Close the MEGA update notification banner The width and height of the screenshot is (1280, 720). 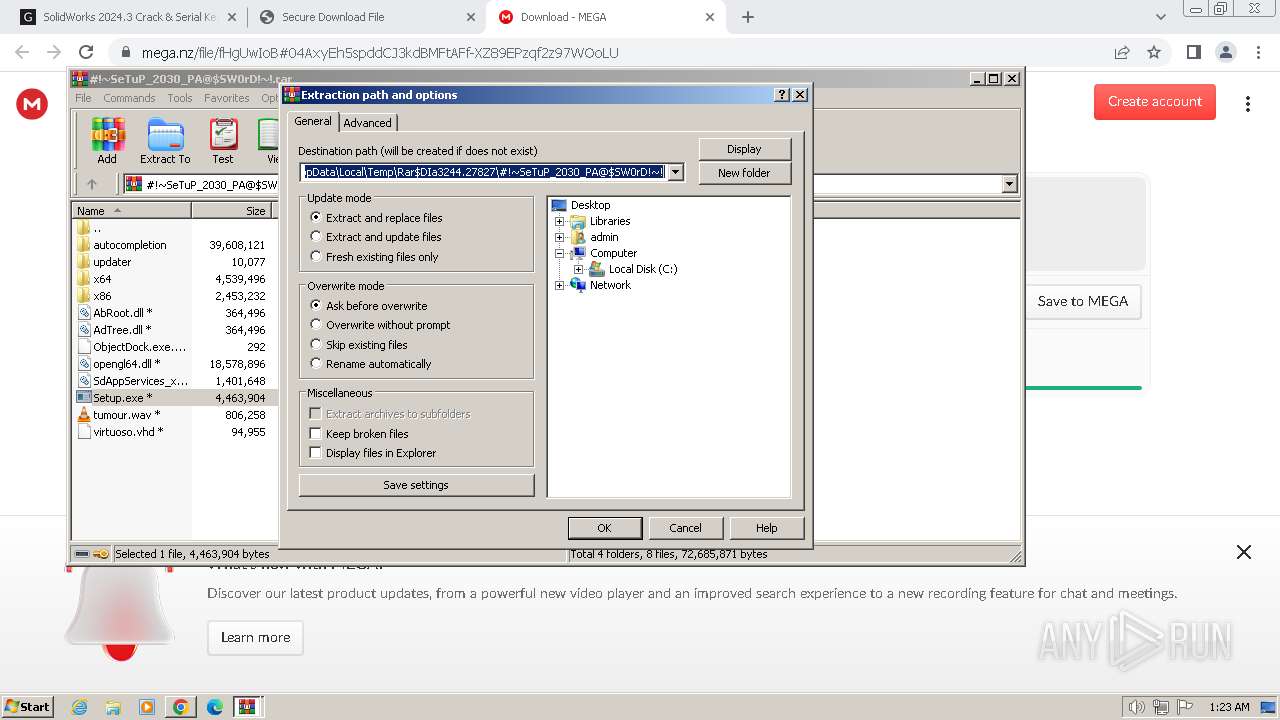click(x=1244, y=552)
